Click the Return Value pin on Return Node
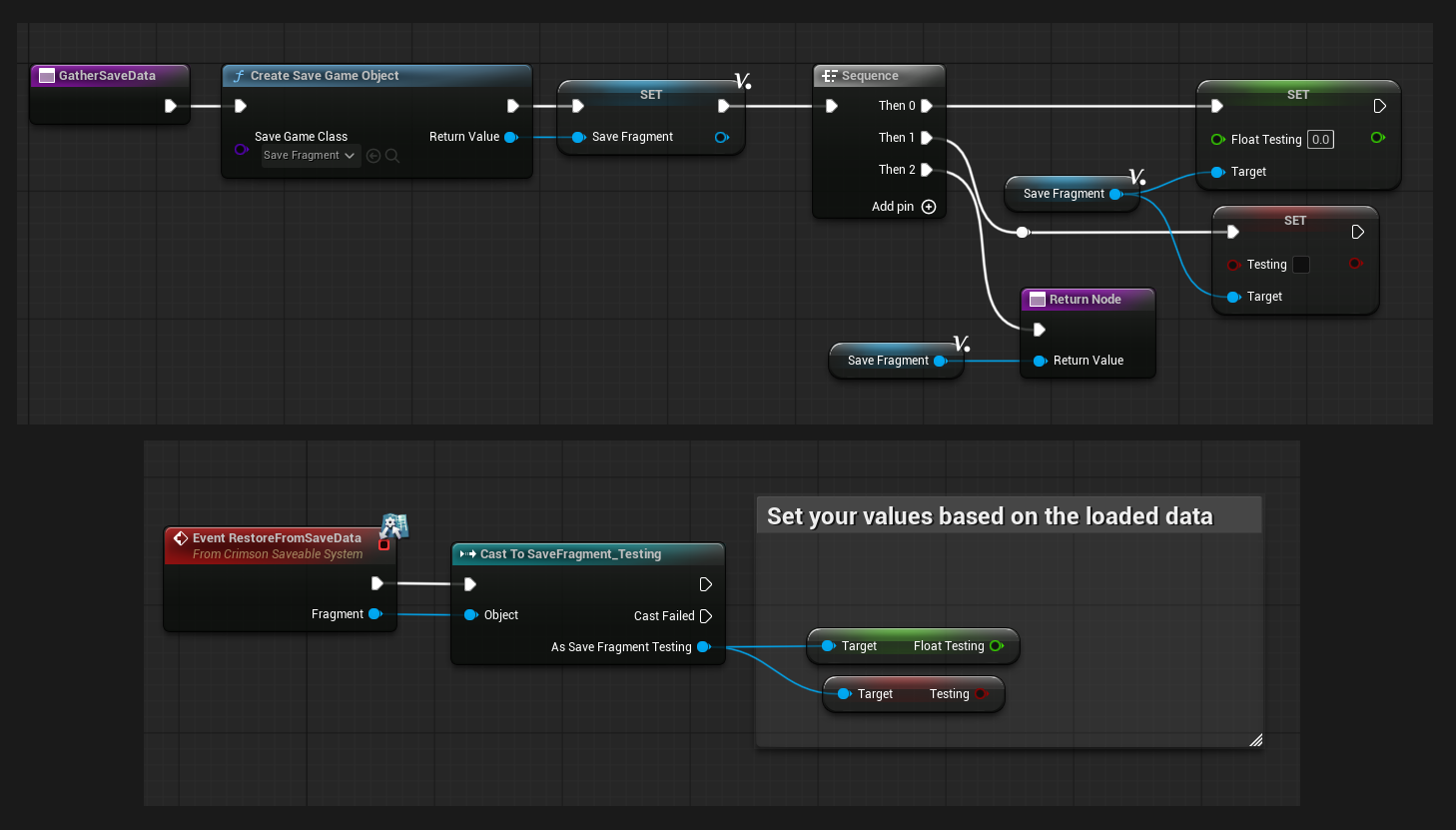 click(1040, 361)
